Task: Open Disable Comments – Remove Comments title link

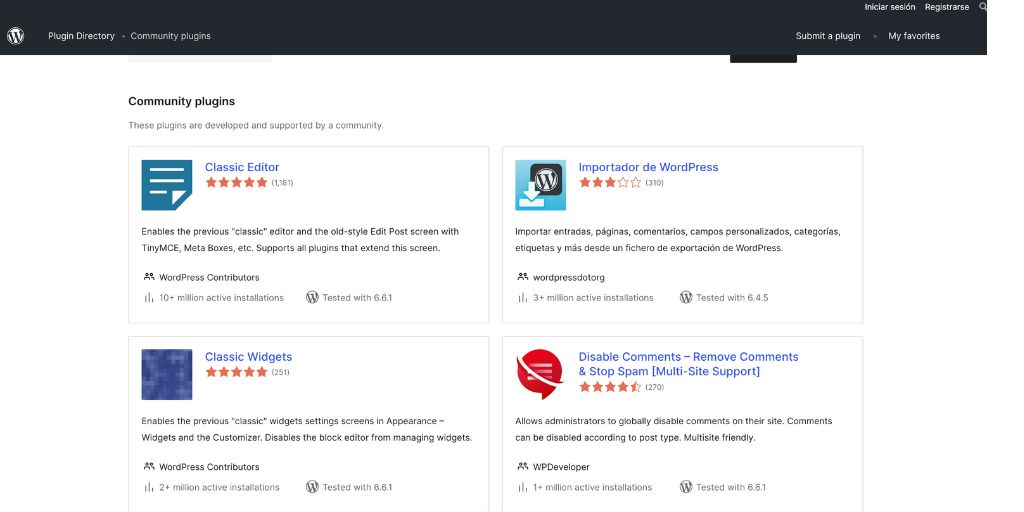Action: (x=688, y=364)
